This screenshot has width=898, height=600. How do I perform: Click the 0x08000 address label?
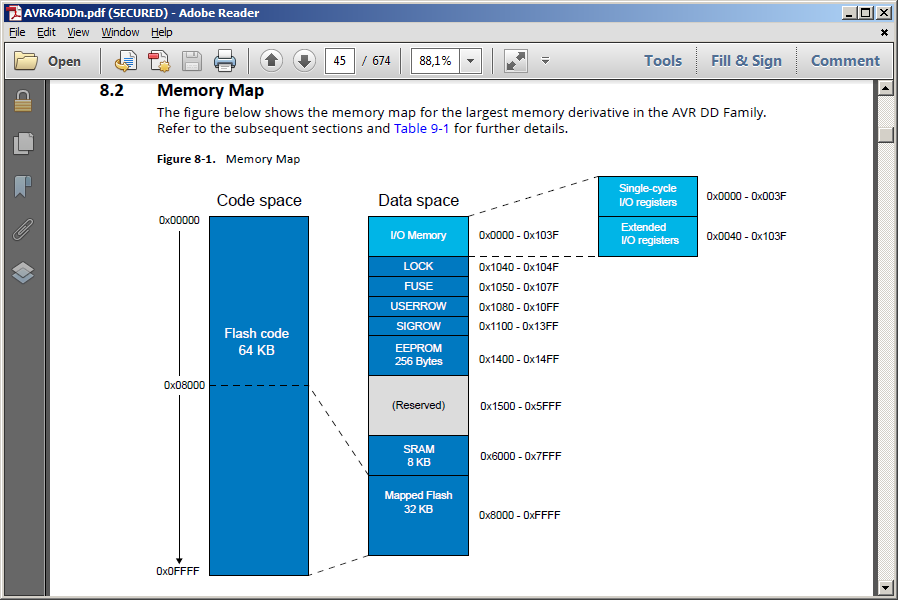point(184,385)
